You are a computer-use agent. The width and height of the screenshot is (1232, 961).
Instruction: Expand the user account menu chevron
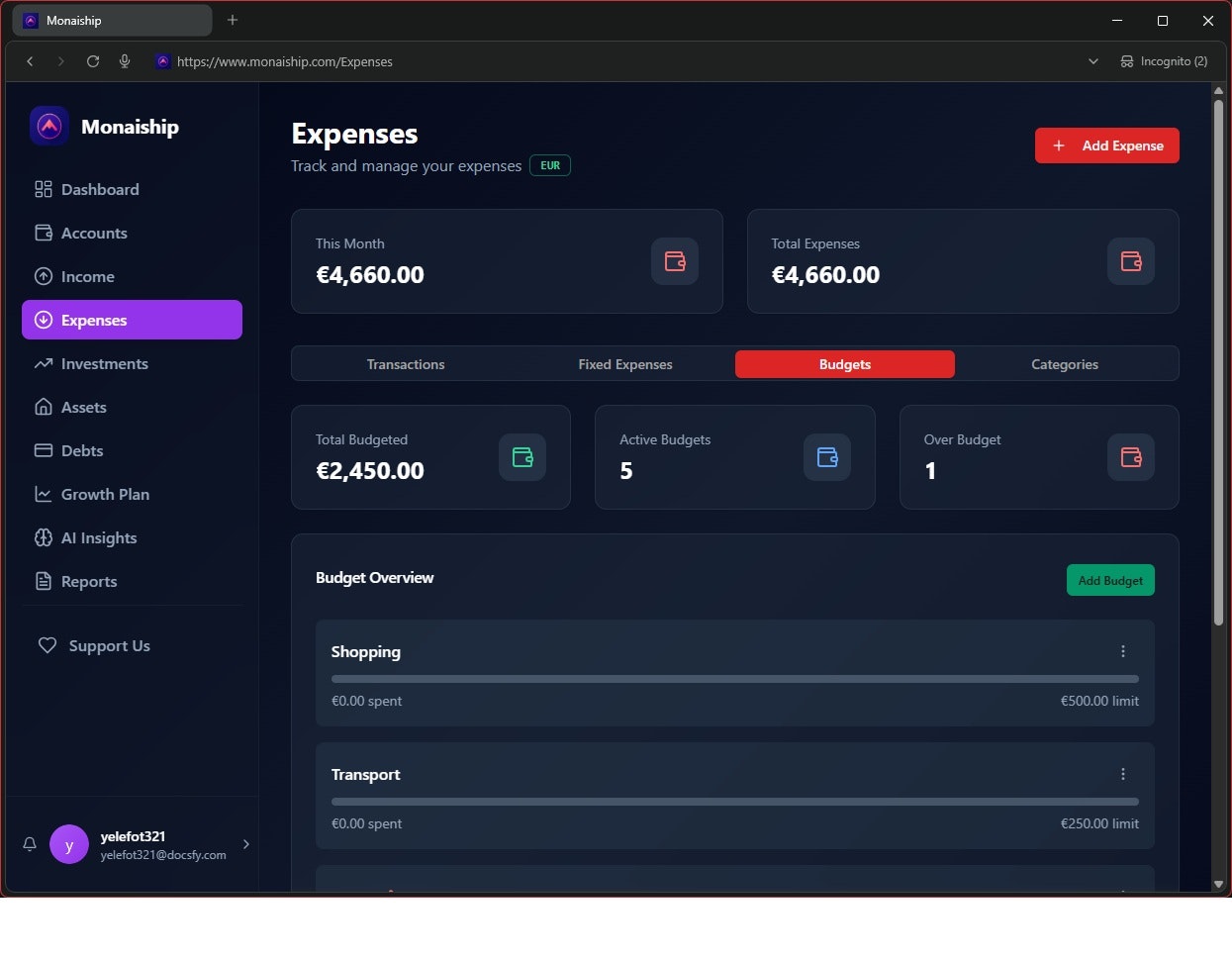coord(245,844)
